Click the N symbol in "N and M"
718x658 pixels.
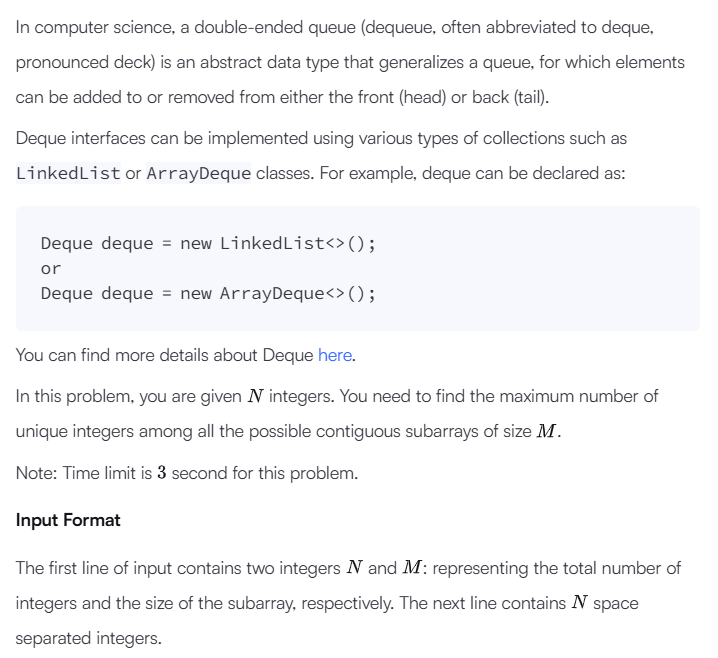[354, 568]
